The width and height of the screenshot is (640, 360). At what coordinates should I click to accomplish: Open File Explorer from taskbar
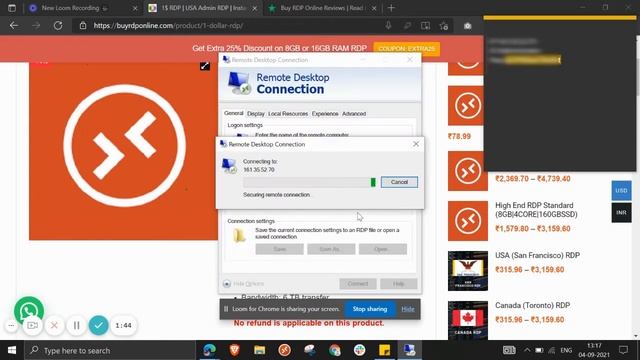point(260,350)
